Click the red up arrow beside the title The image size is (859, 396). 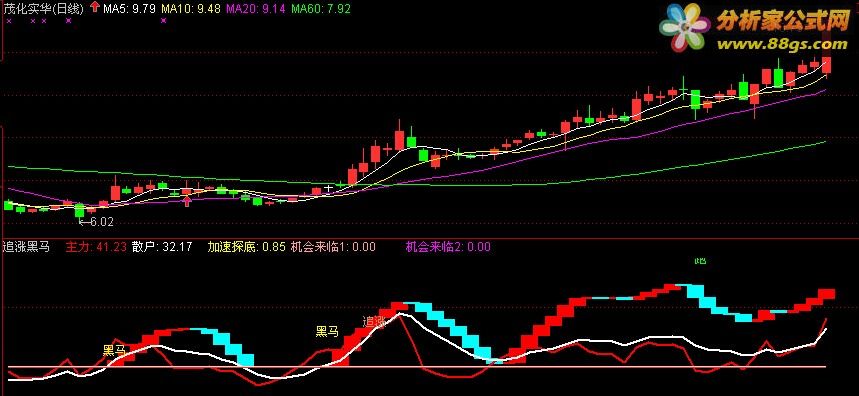tap(95, 8)
